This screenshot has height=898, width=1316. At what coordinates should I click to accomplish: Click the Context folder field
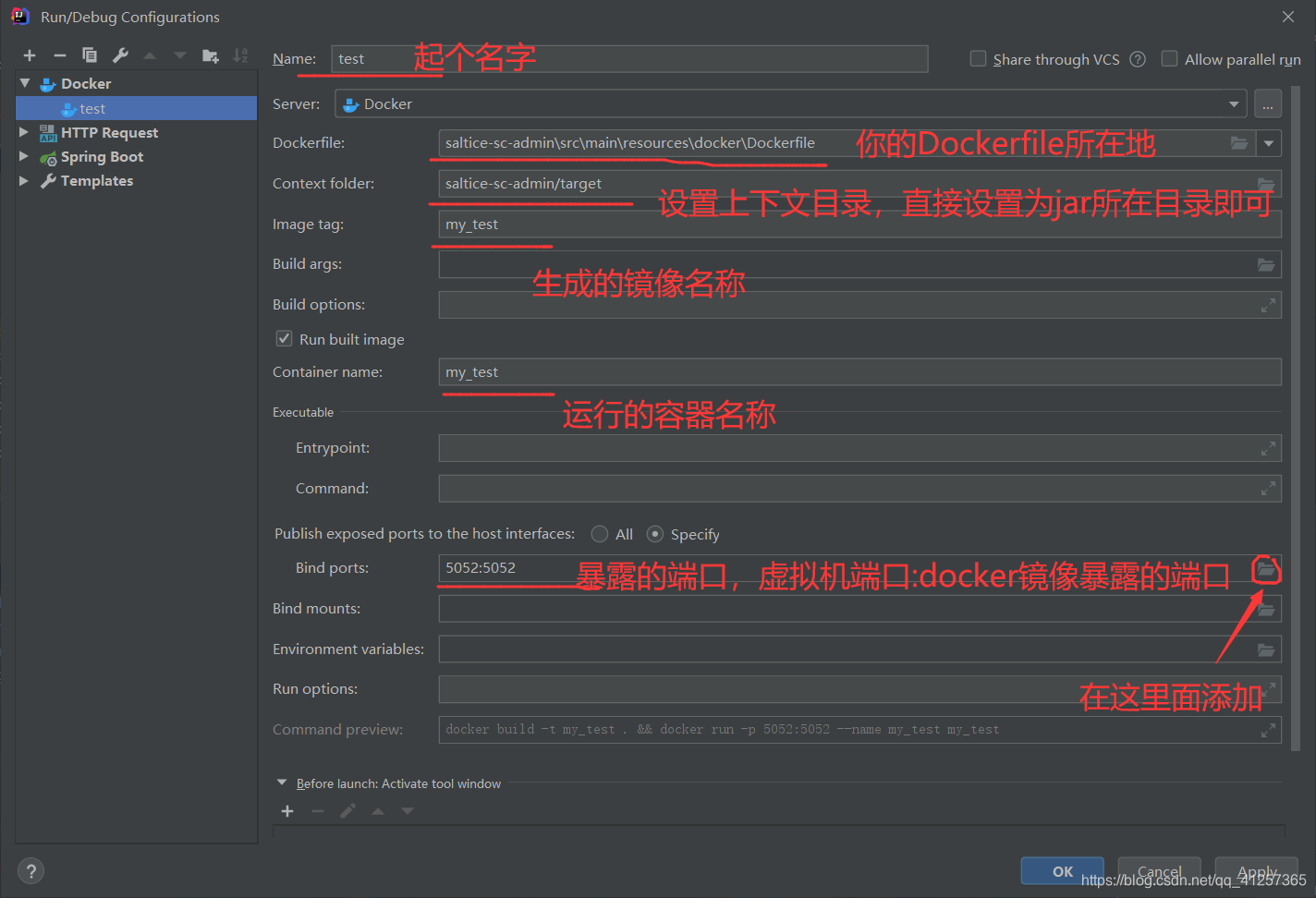click(x=859, y=184)
